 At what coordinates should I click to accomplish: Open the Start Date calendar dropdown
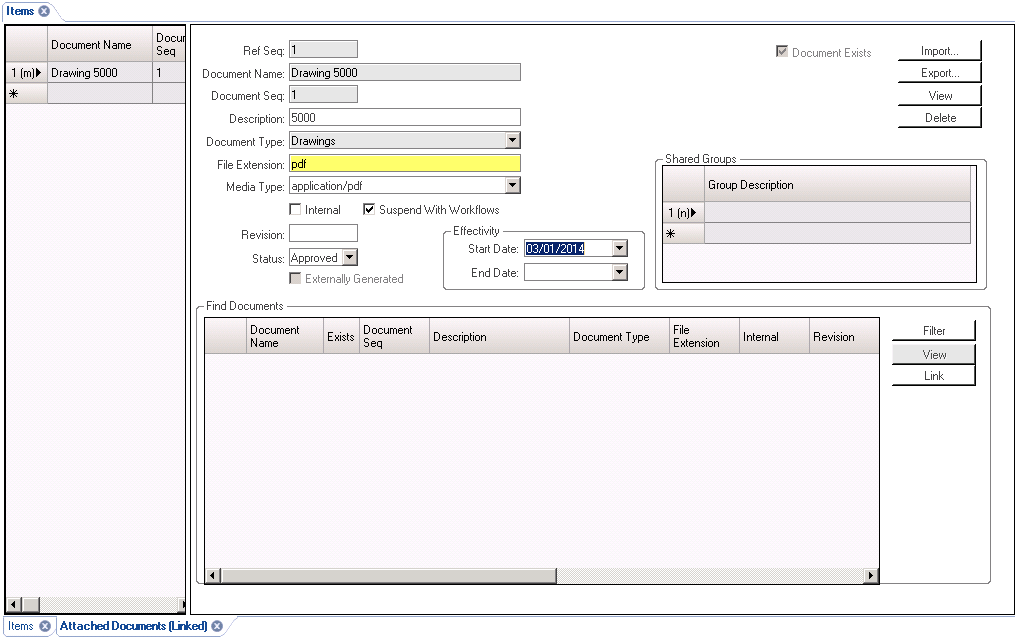620,249
